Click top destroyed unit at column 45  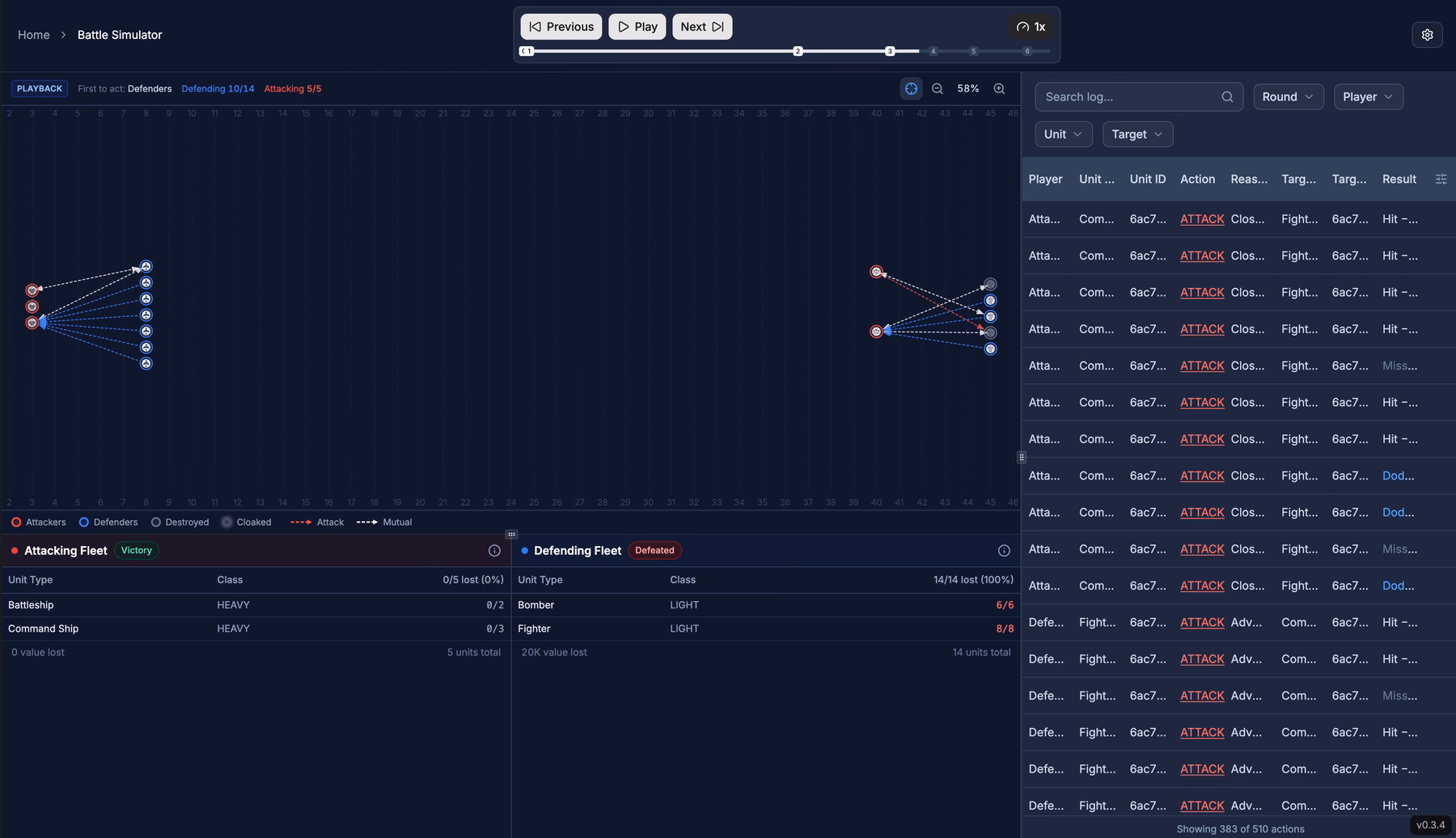point(990,284)
